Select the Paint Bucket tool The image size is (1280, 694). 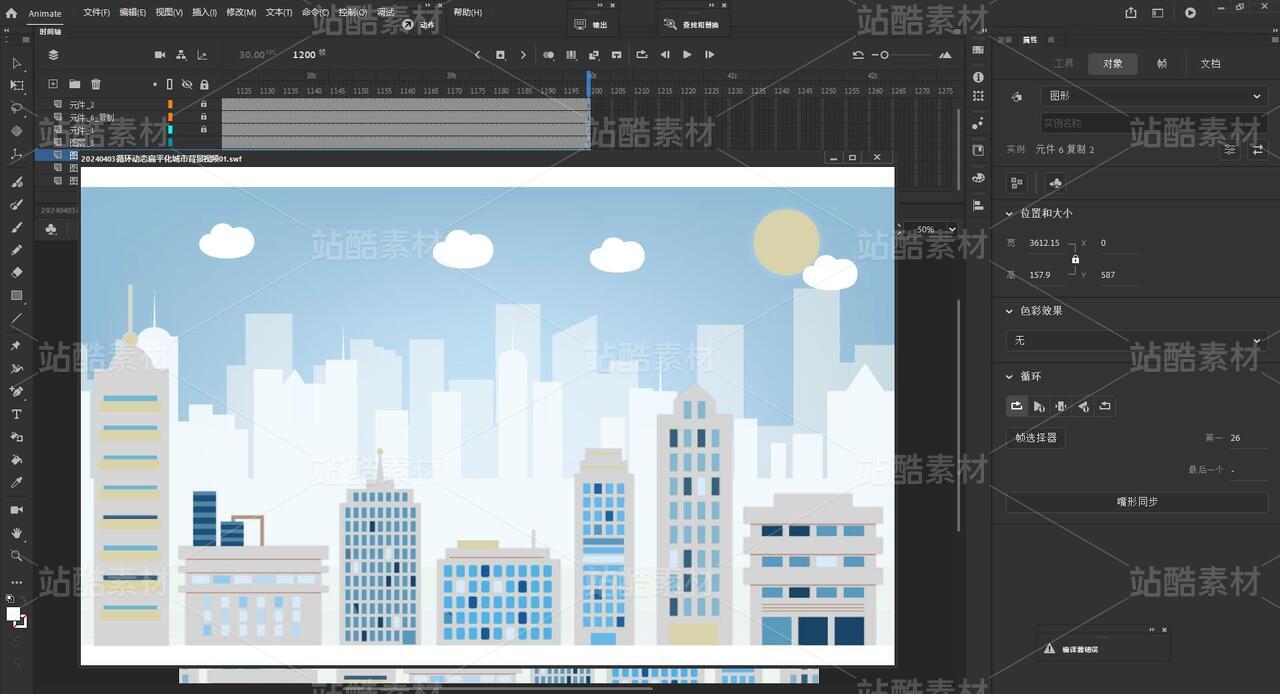(x=16, y=460)
